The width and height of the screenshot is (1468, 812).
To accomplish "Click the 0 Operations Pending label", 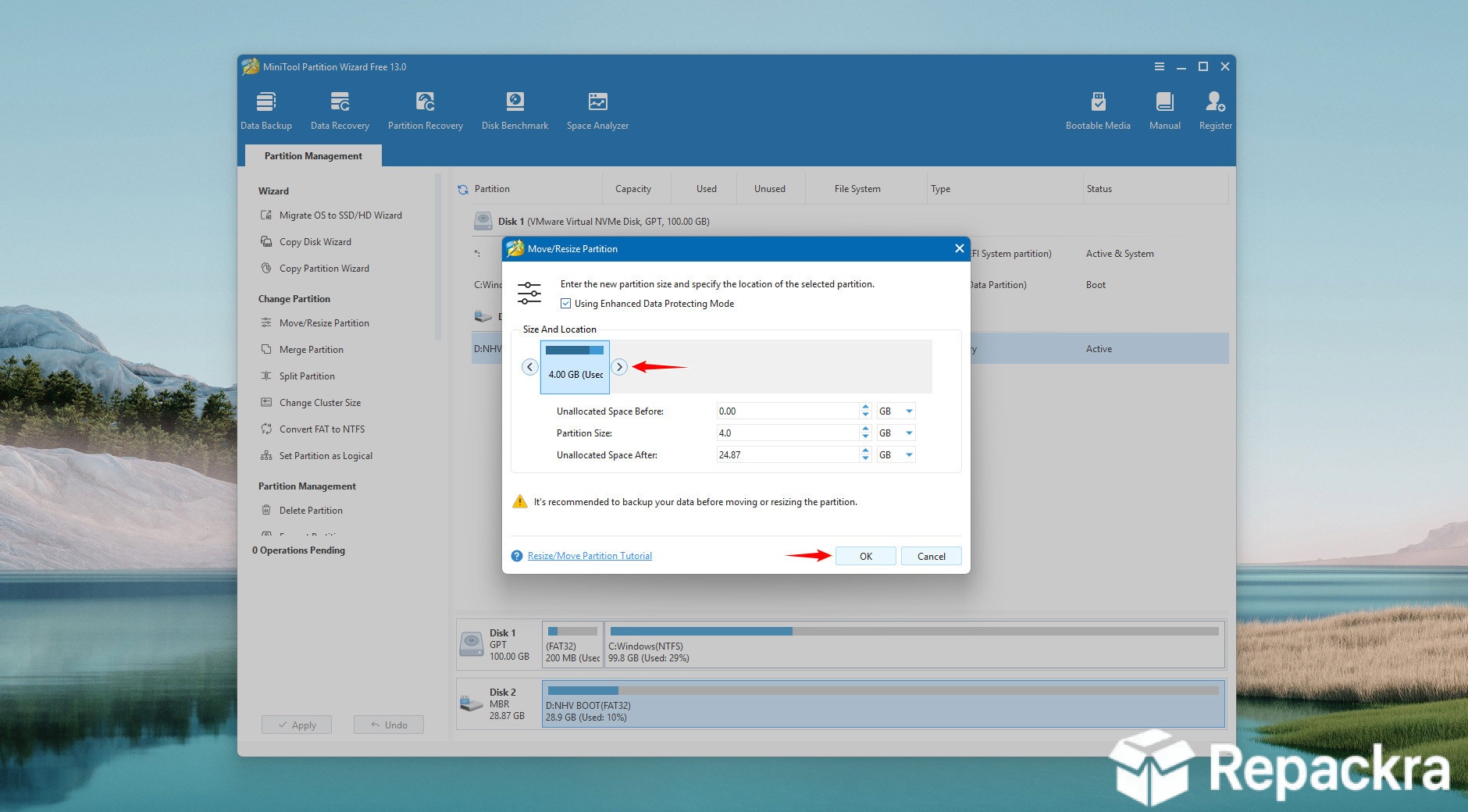I will pos(298,550).
